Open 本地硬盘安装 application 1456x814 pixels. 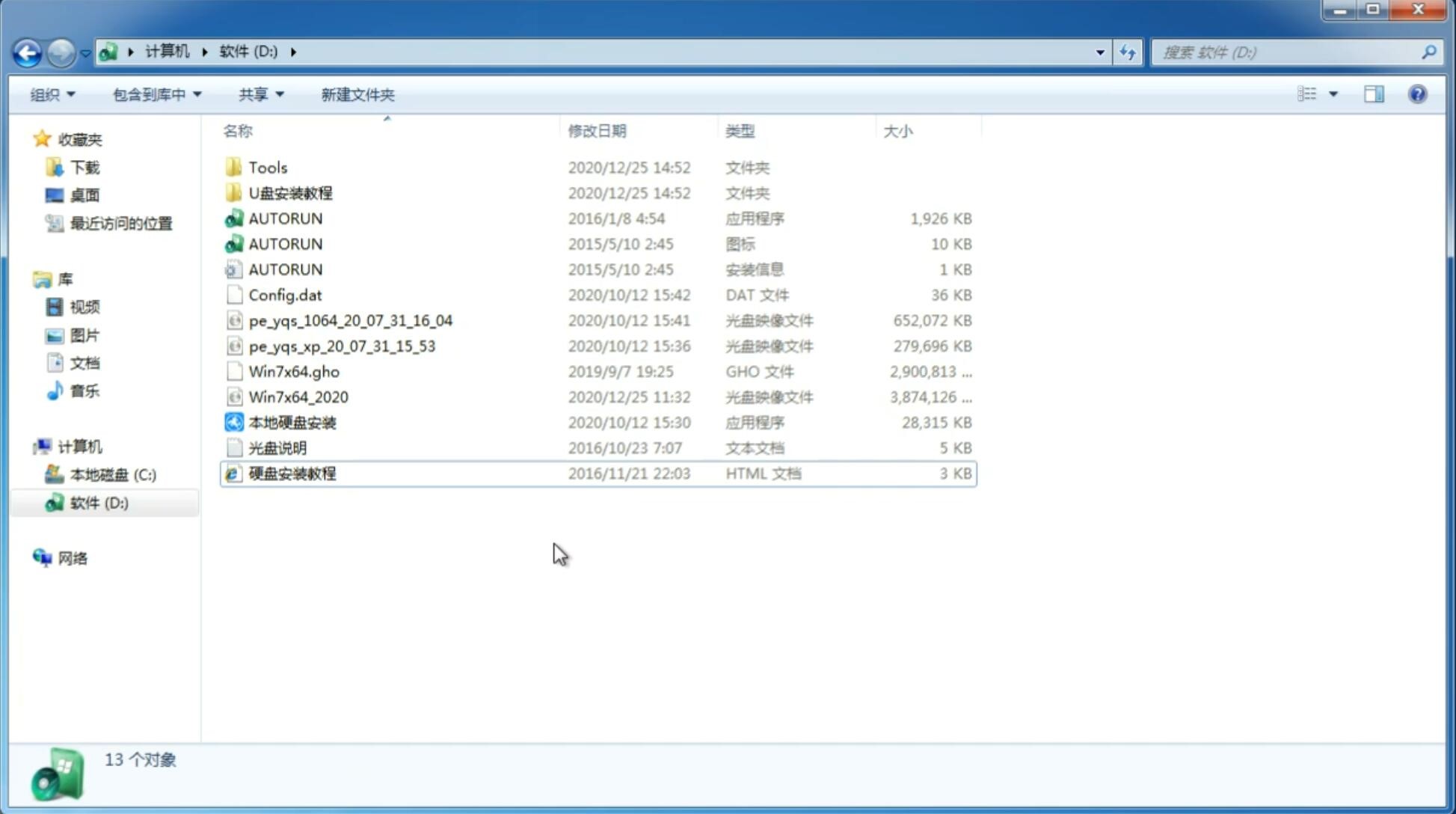click(292, 422)
